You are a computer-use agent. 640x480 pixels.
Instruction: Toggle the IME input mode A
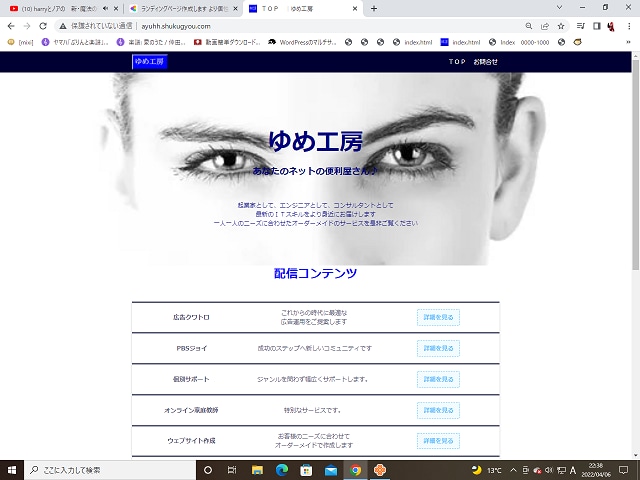tap(573, 470)
